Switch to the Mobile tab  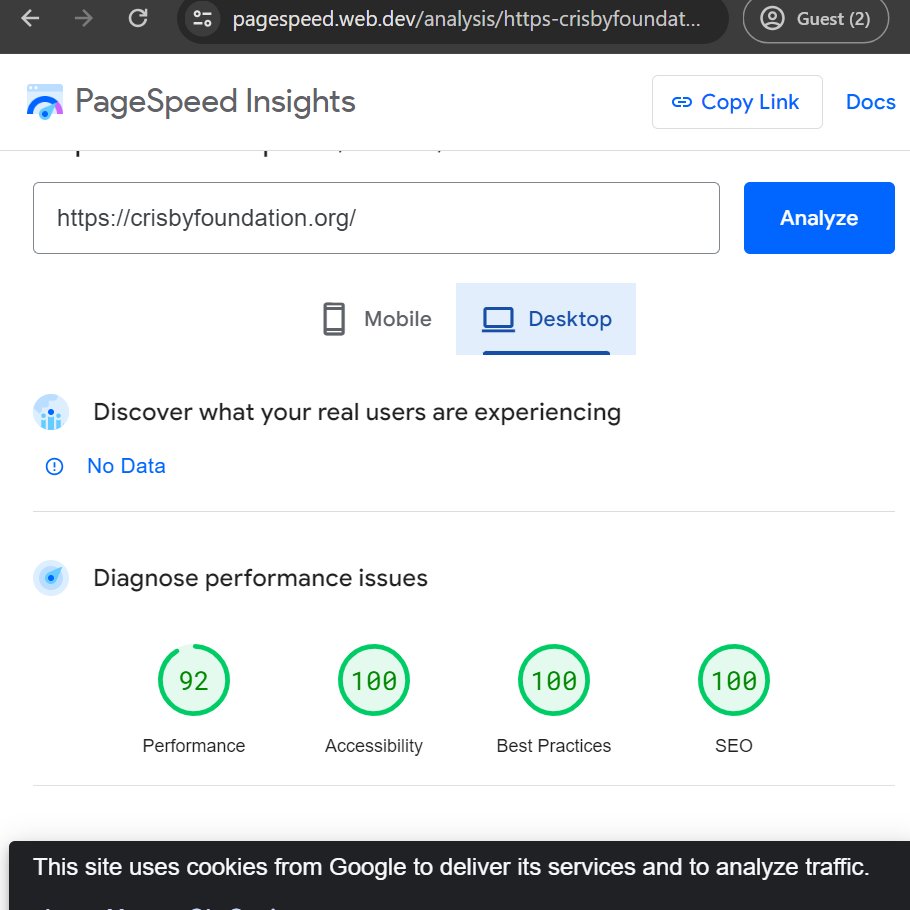click(377, 319)
